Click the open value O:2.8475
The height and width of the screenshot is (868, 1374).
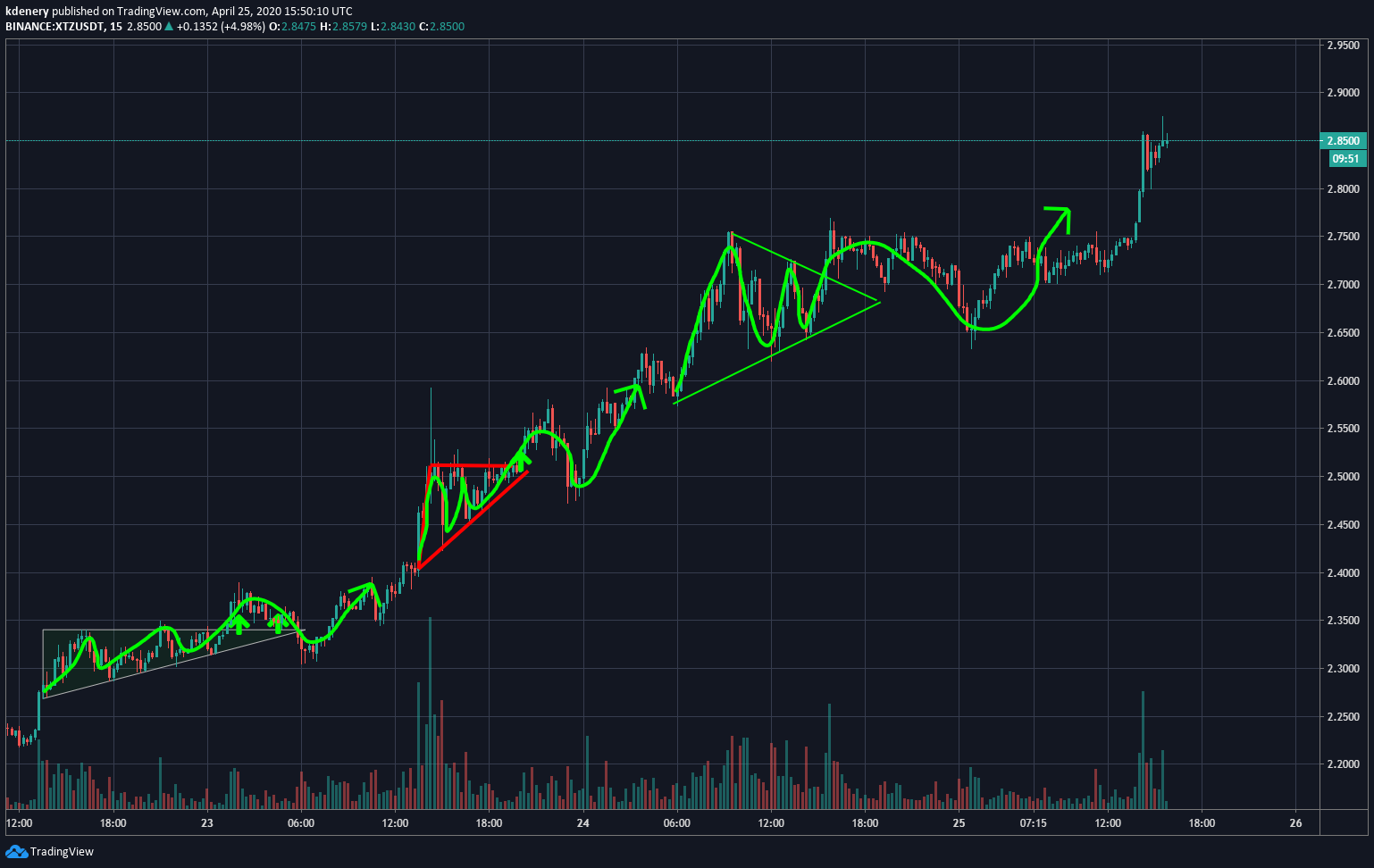pyautogui.click(x=292, y=26)
